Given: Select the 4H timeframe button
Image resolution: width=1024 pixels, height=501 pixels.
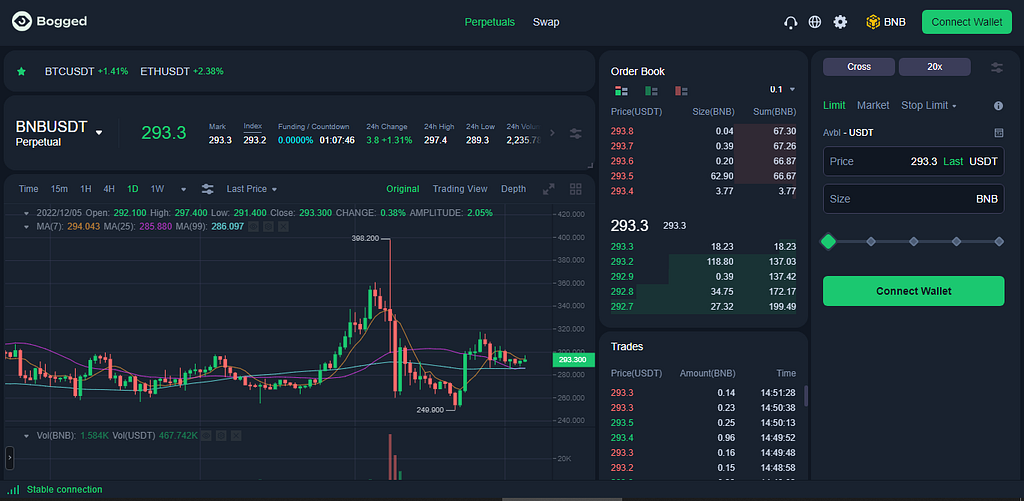Looking at the screenshot, I should point(109,189).
